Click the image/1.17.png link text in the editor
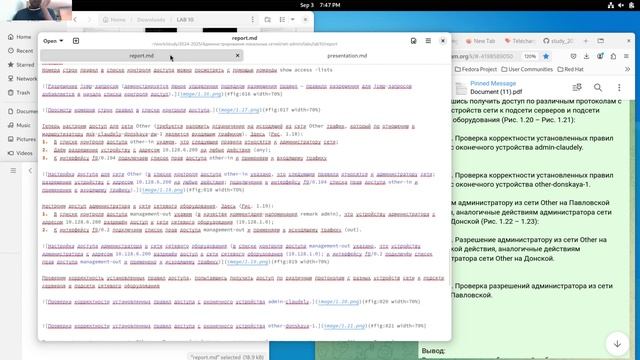640x360 pixels. pyautogui.click(x=239, y=110)
